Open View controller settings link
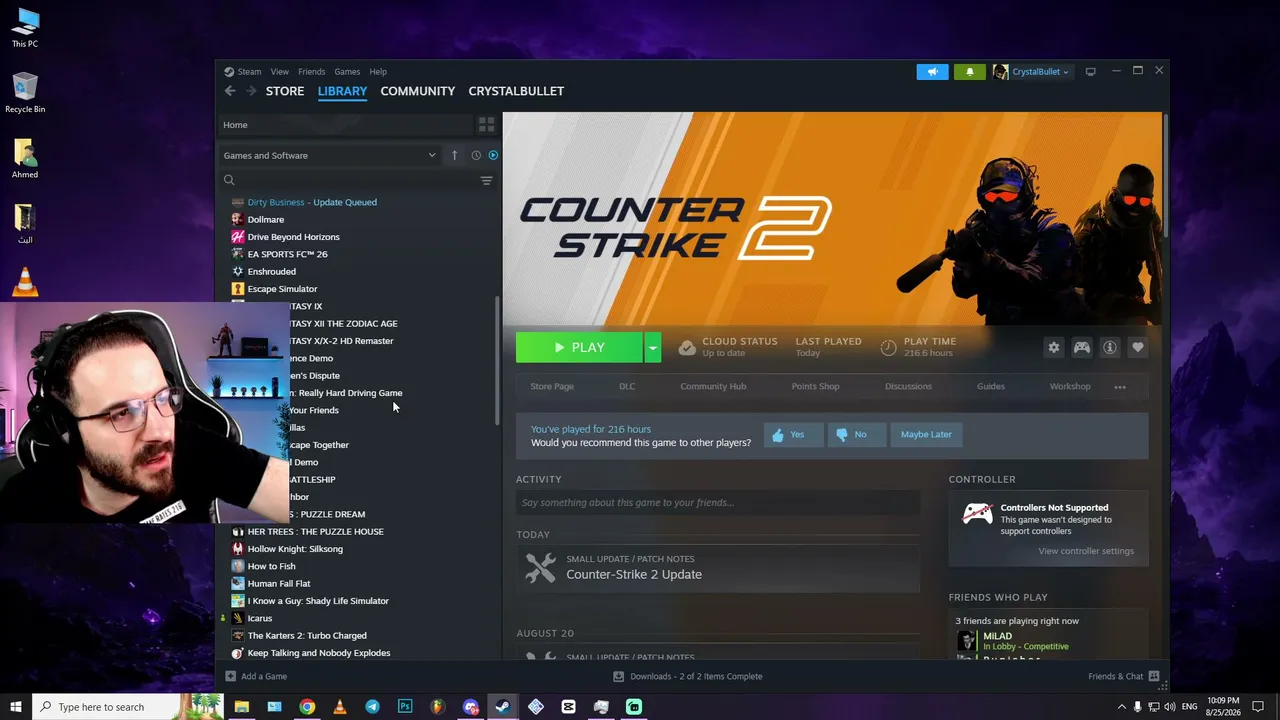This screenshot has height=720, width=1280. (1086, 551)
